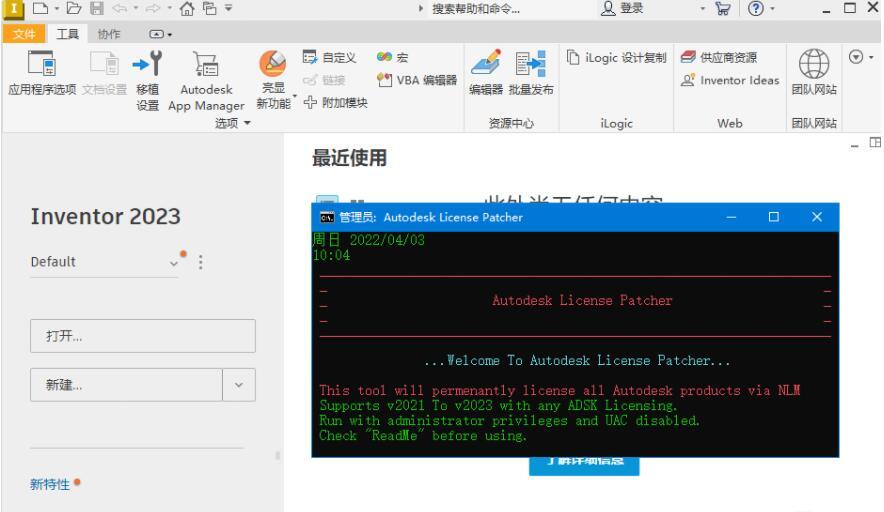Open Help with the question mark icon
This screenshot has width=884, height=512.
tap(755, 8)
